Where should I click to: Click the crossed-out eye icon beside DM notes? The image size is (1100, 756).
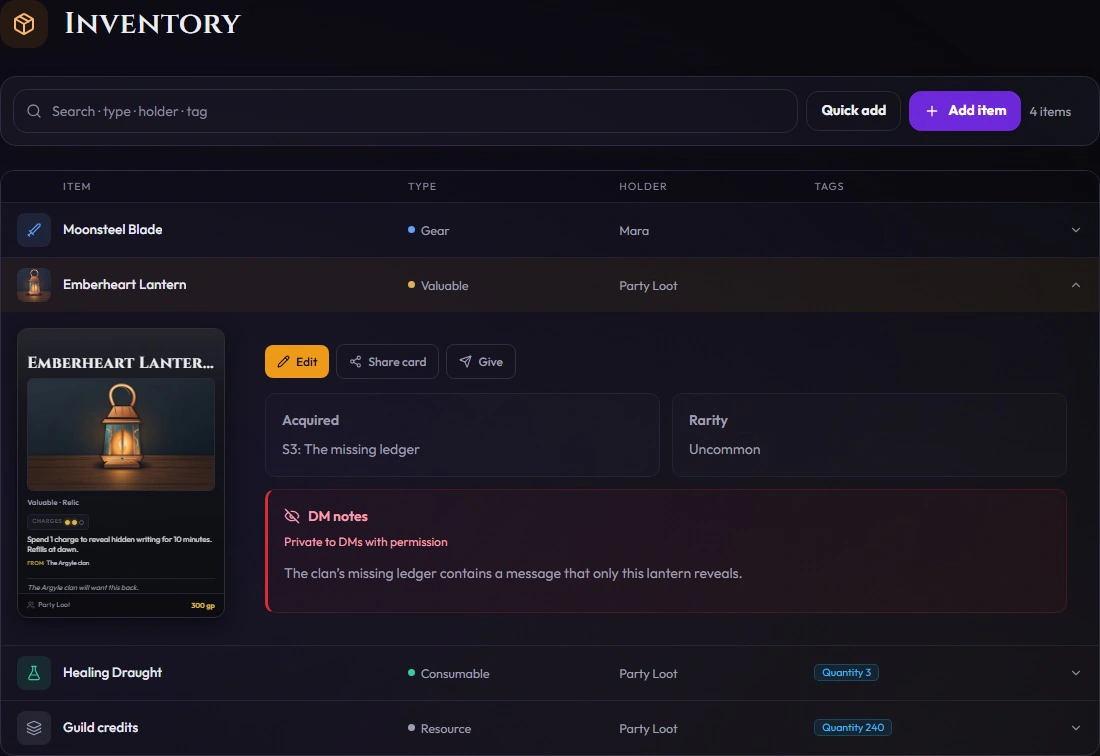pos(292,516)
